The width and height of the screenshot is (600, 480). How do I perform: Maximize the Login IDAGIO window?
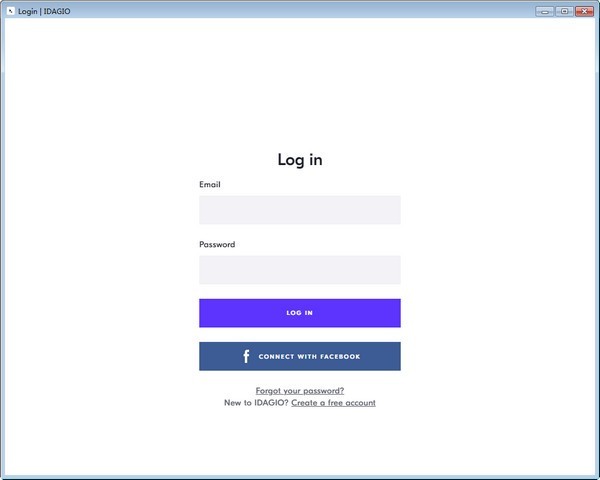564,11
